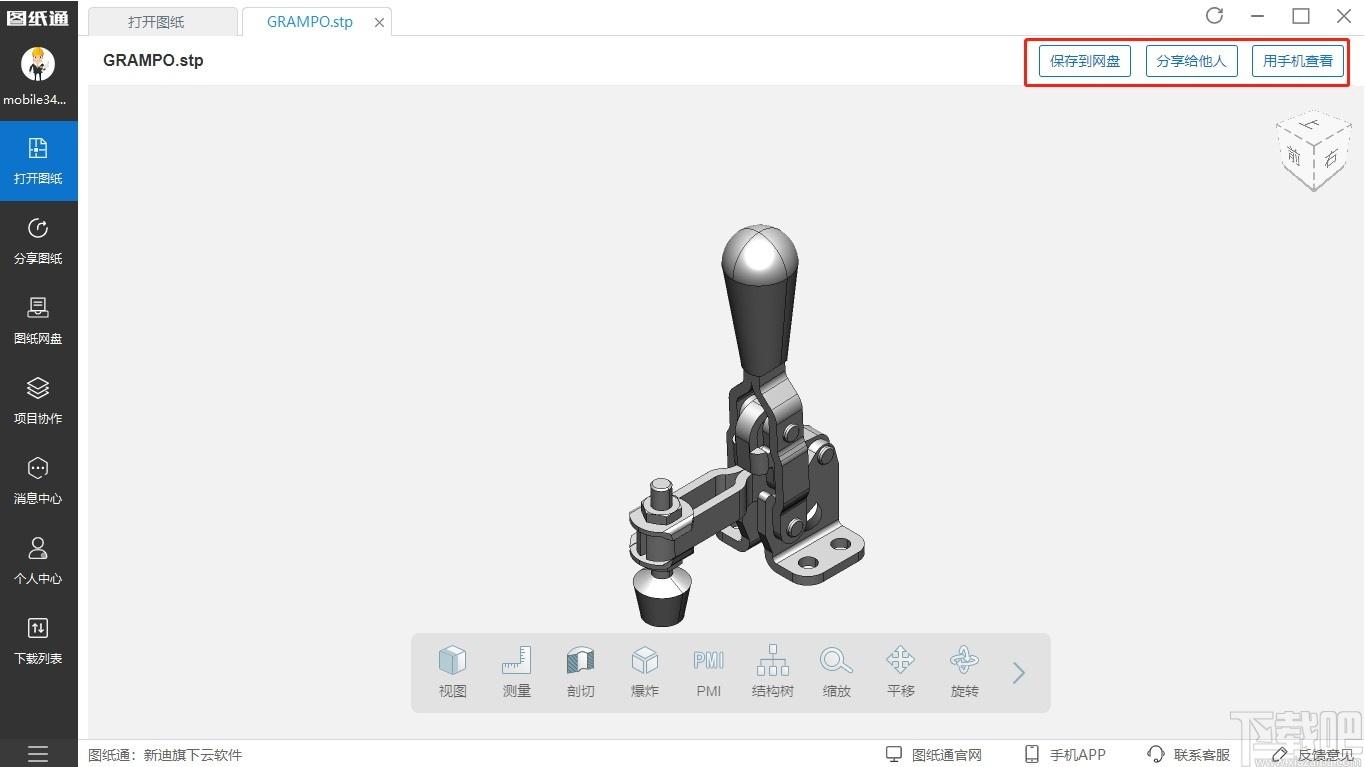Viewport: 1365px width, 767px height.
Task: Open 消息中心 in the sidebar
Action: 38,481
